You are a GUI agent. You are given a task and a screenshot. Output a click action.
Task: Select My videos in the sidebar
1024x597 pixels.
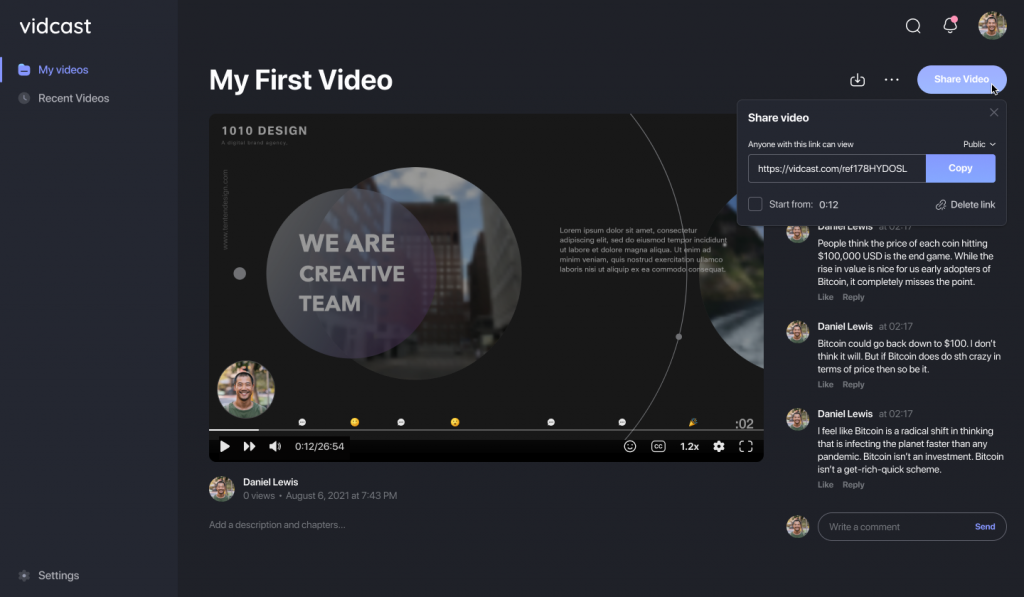62,69
